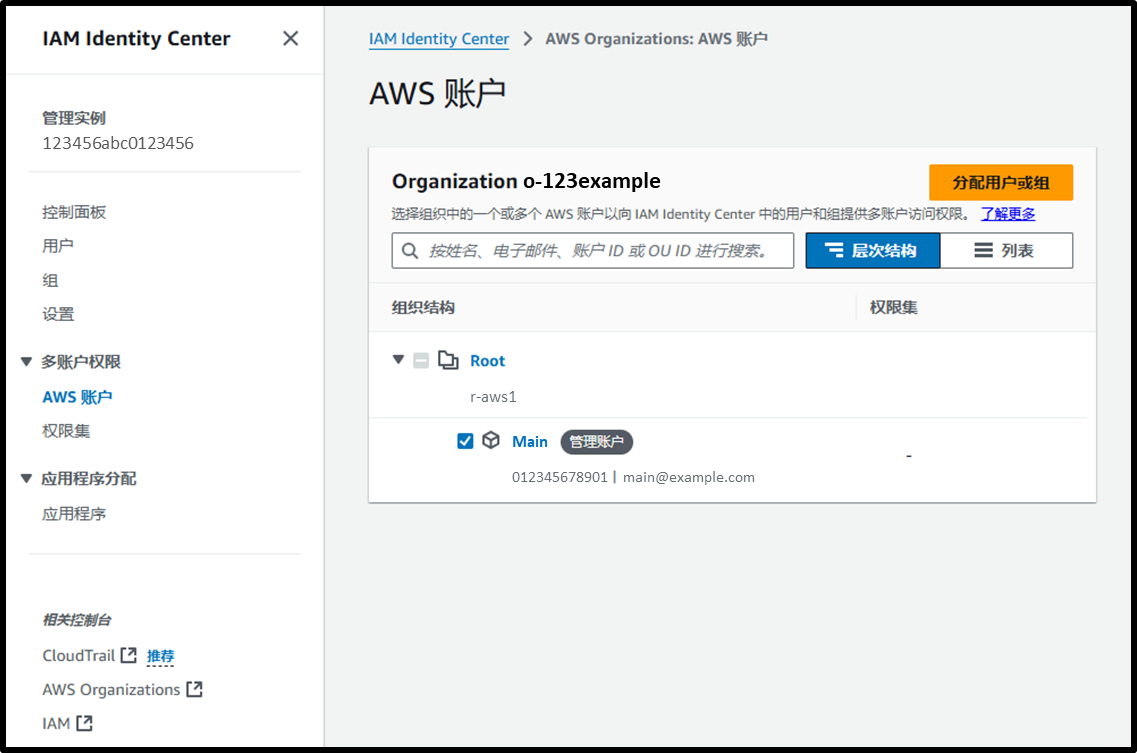Click the hierarchy icon on the 层次结构 button
The width and height of the screenshot is (1137, 753).
point(835,250)
